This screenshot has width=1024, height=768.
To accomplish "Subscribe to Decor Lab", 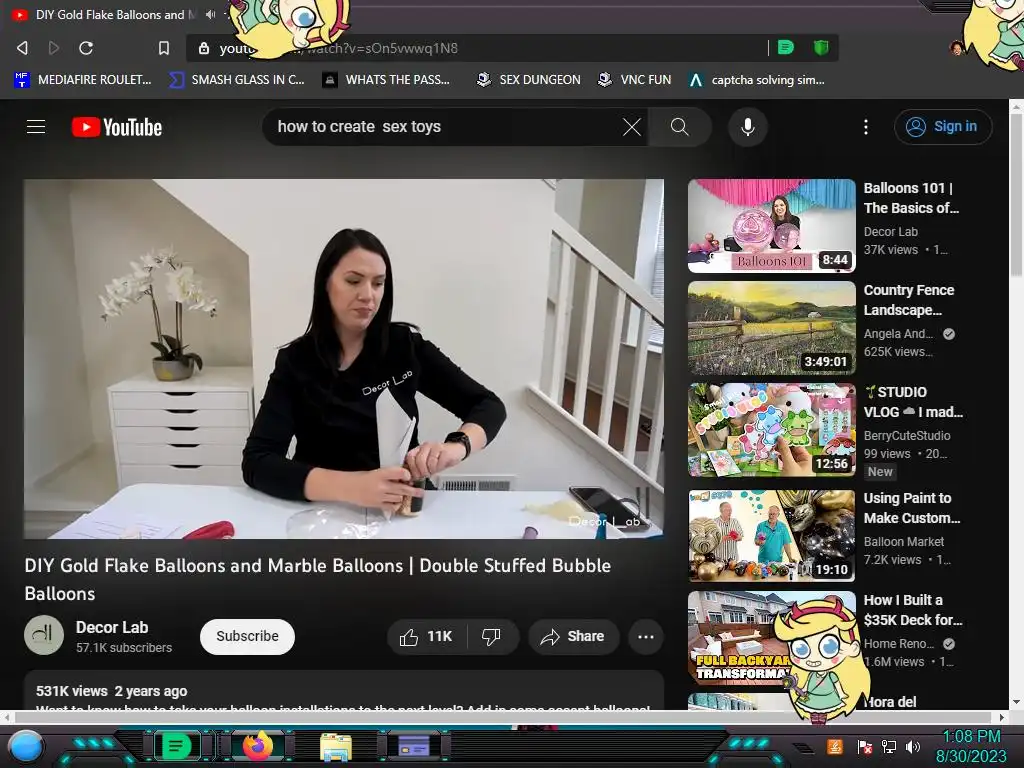I will click(x=247, y=636).
